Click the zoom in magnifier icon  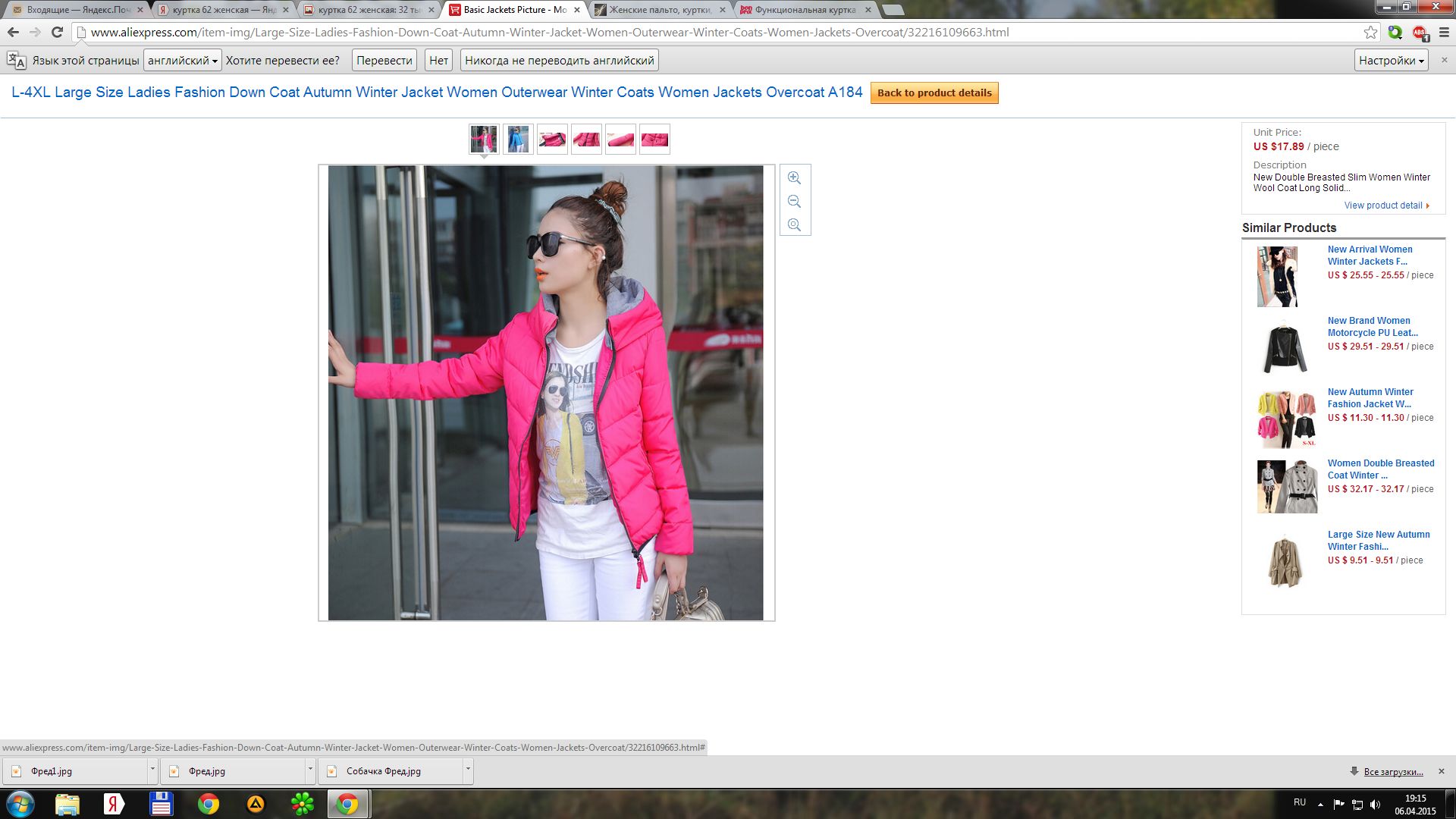click(794, 177)
